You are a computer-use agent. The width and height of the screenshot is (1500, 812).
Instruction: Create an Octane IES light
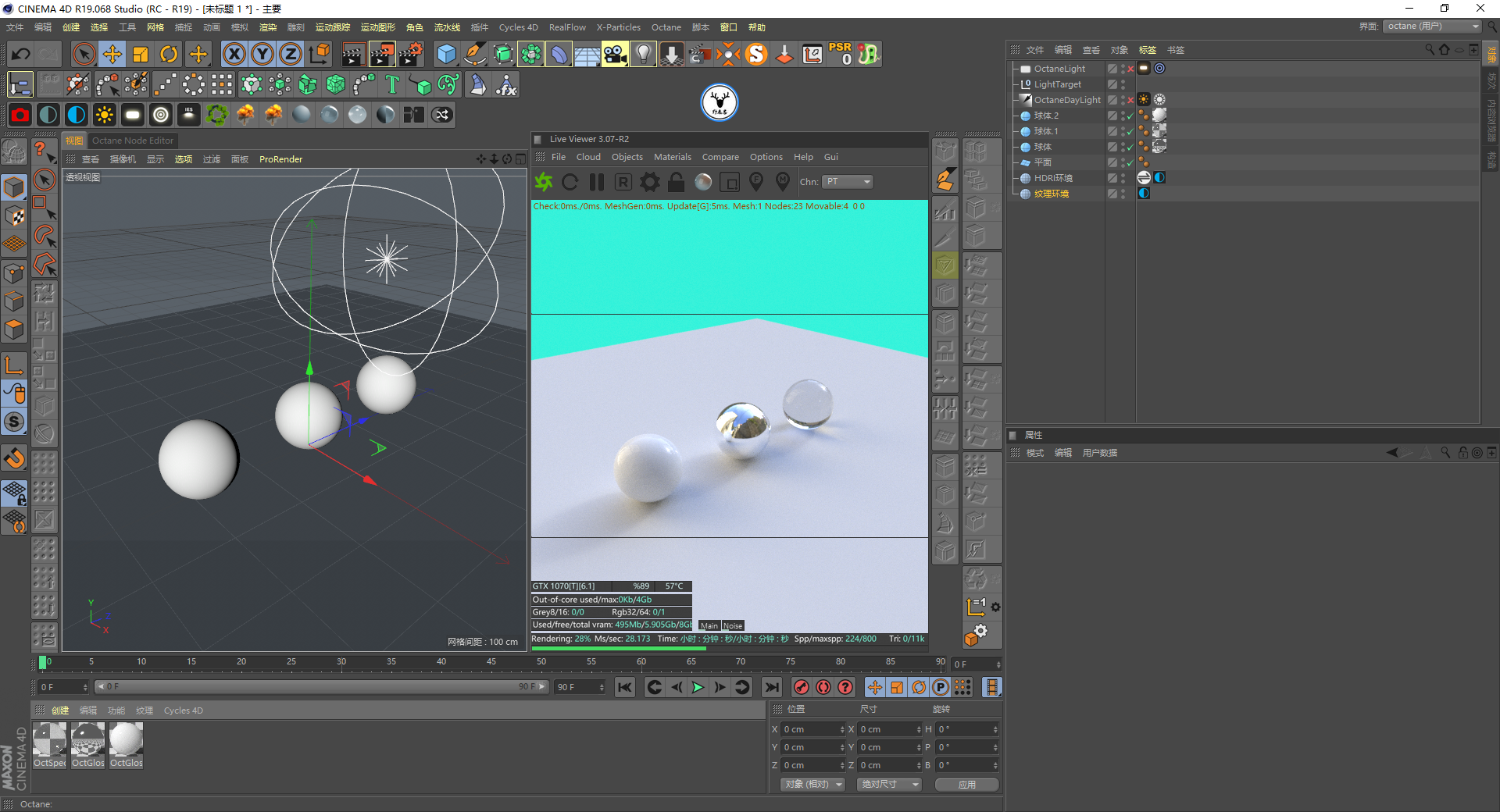188,115
